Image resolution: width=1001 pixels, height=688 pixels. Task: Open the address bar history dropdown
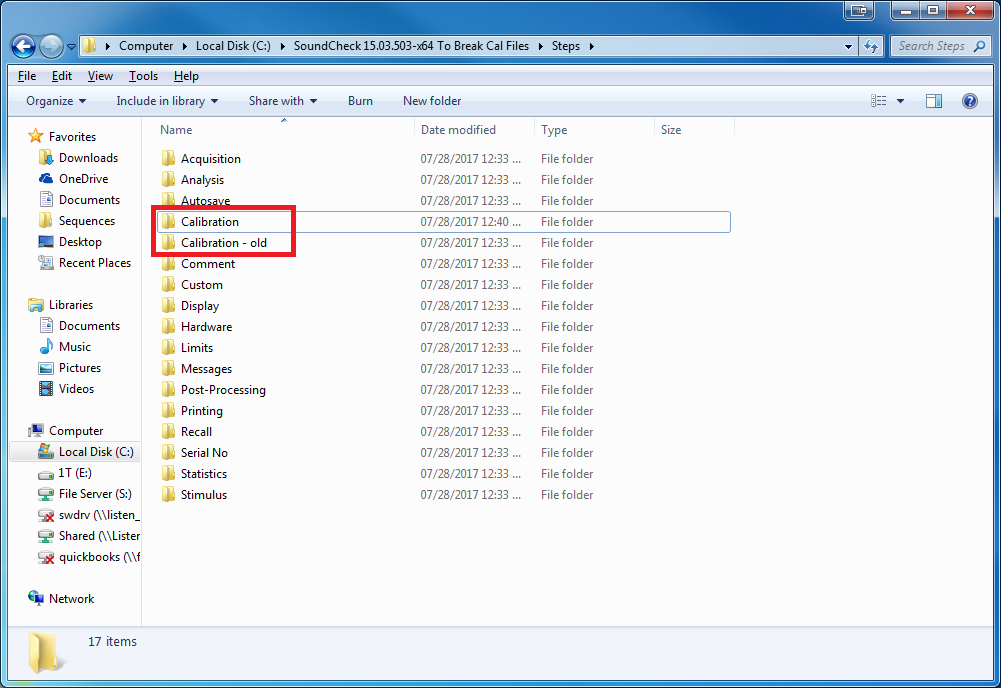click(x=848, y=47)
